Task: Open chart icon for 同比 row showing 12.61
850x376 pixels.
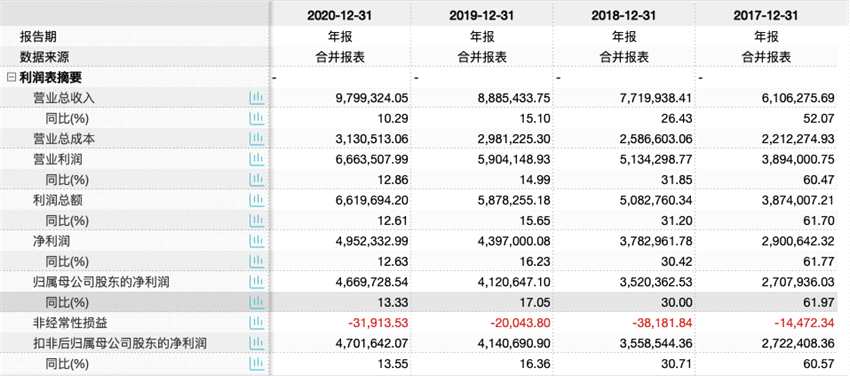Action: pyautogui.click(x=256, y=221)
